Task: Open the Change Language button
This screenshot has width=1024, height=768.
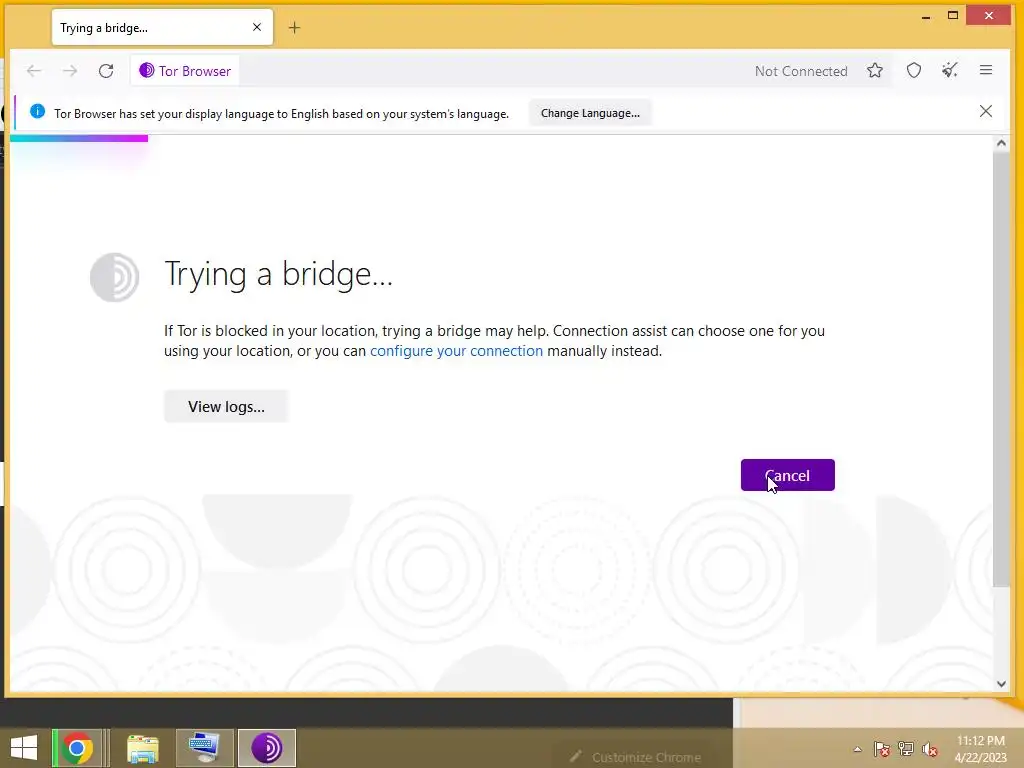Action: 590,113
